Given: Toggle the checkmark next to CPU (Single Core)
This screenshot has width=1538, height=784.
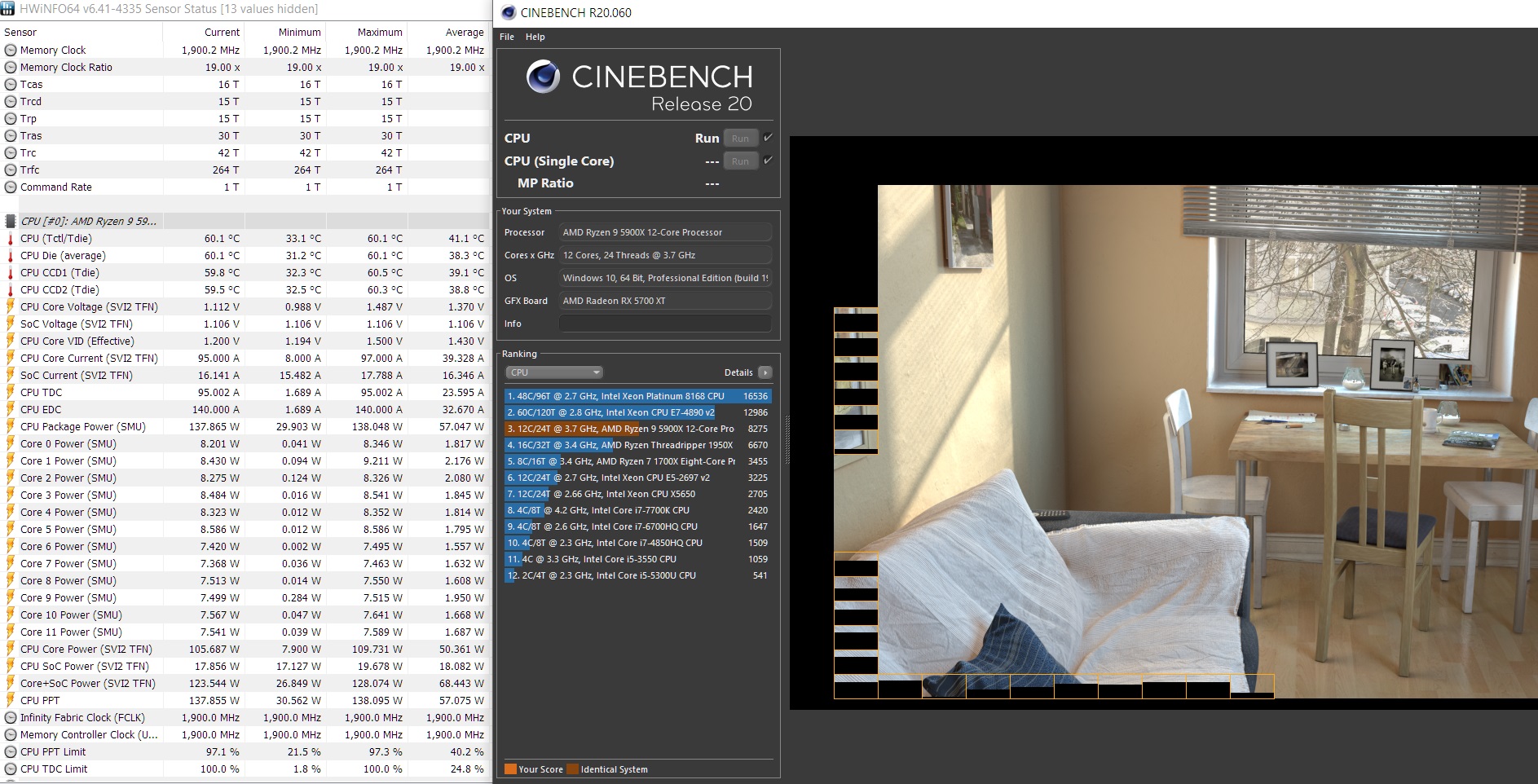Looking at the screenshot, I should coord(768,161).
